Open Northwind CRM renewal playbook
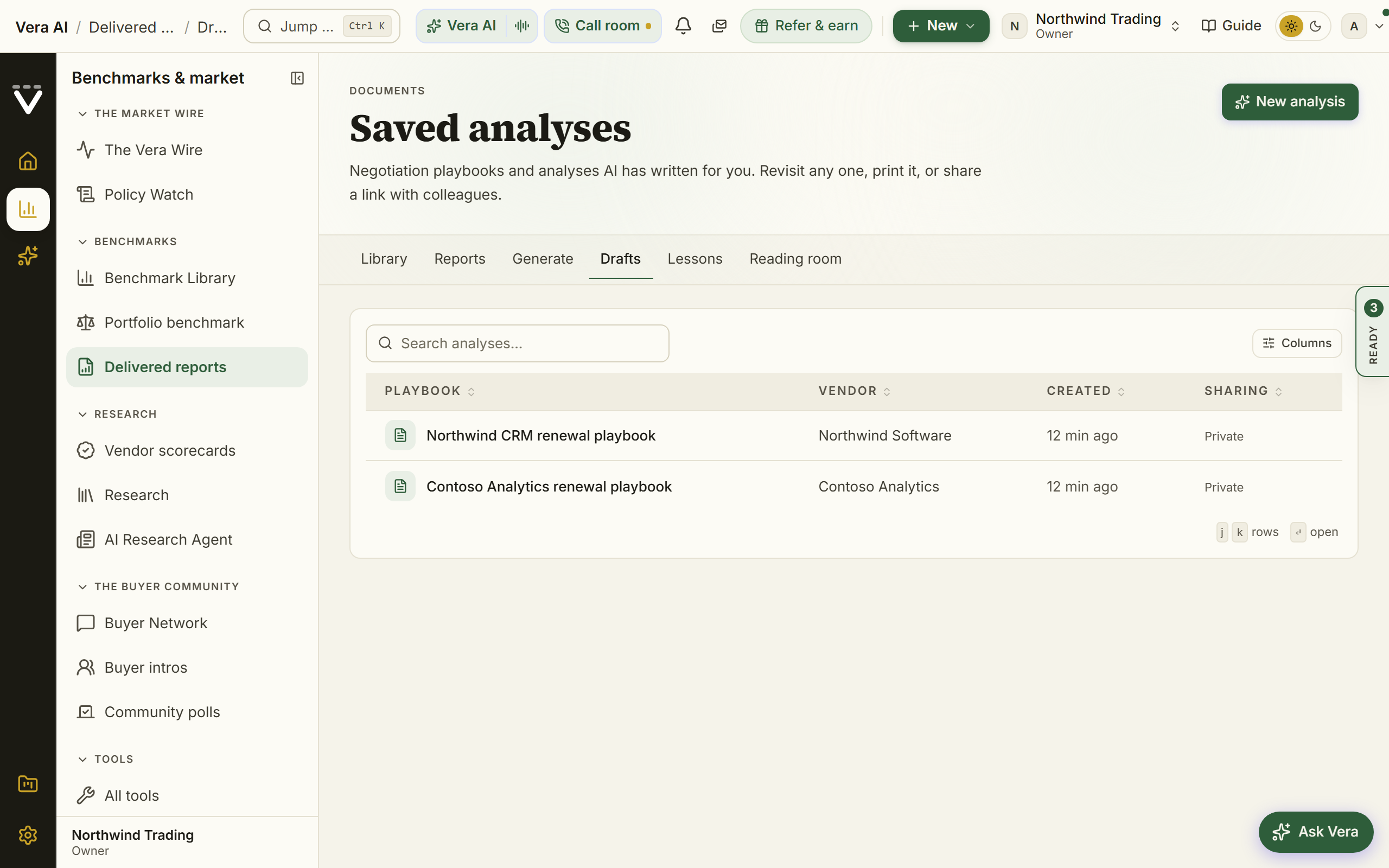Screen dimensions: 1389x868 pyautogui.click(x=540, y=436)
